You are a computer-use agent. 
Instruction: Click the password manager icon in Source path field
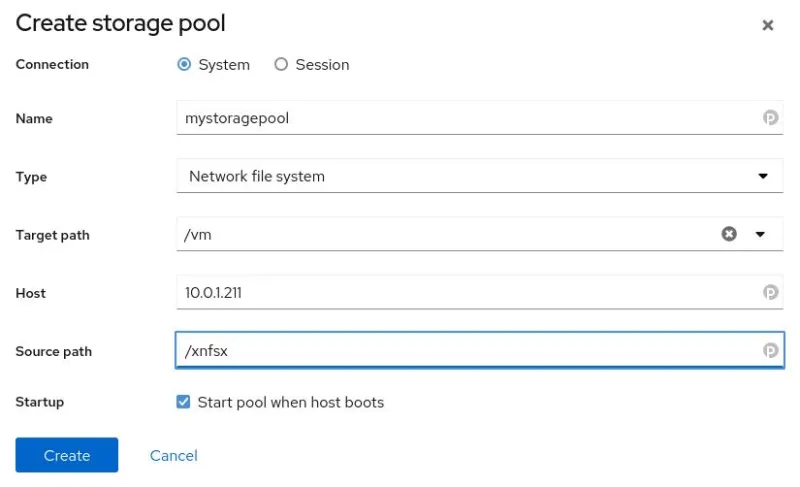click(771, 351)
